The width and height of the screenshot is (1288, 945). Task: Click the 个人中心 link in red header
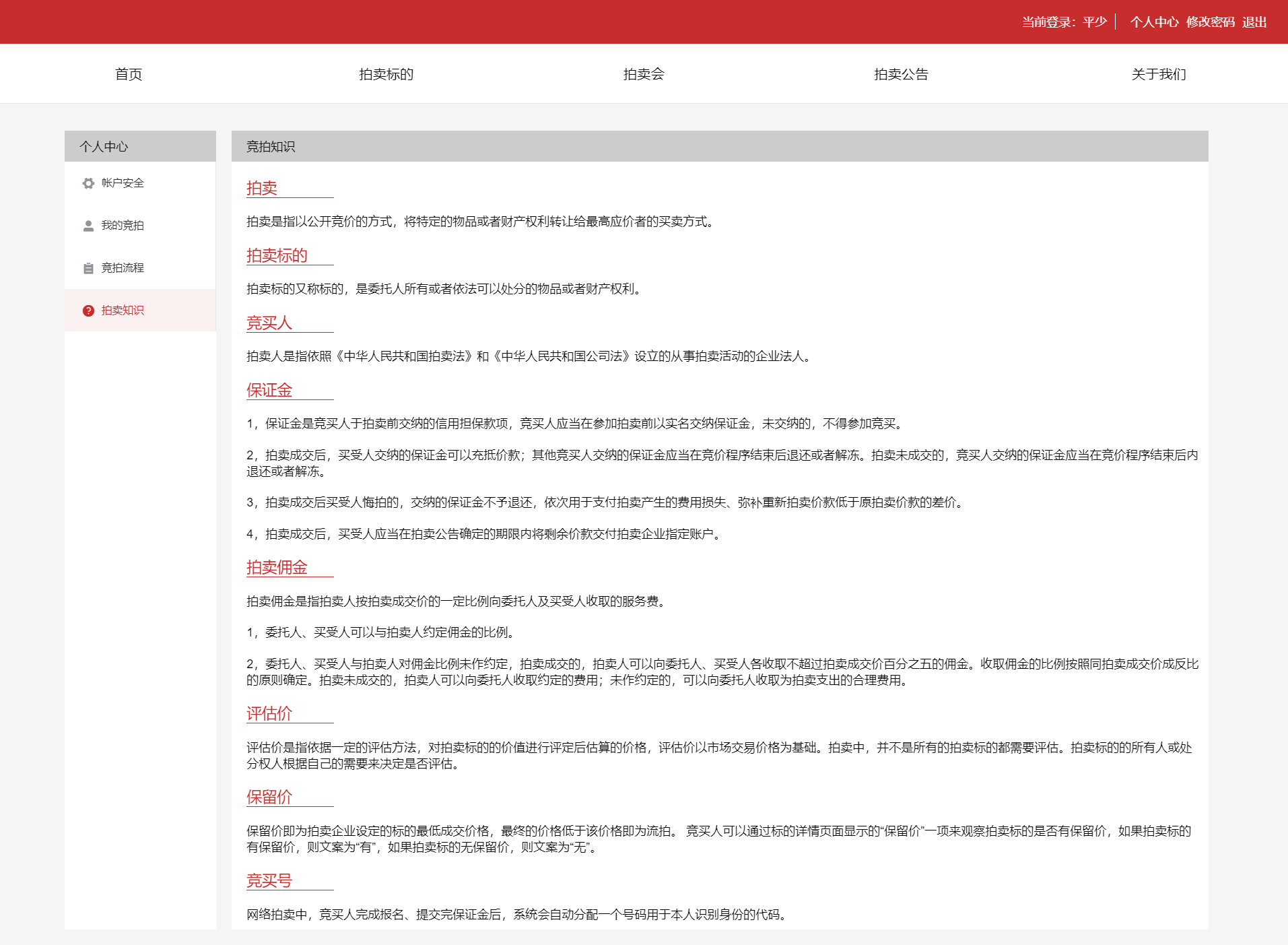(1154, 22)
